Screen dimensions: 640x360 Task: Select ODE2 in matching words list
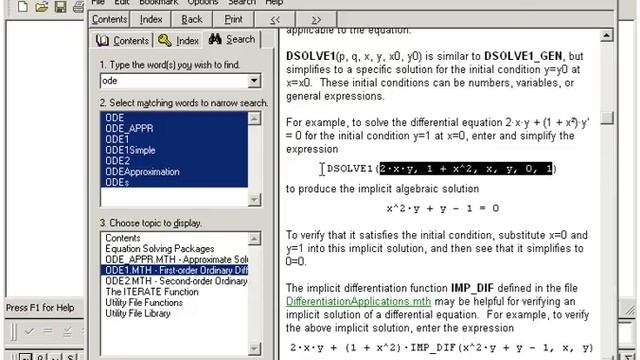174,161
